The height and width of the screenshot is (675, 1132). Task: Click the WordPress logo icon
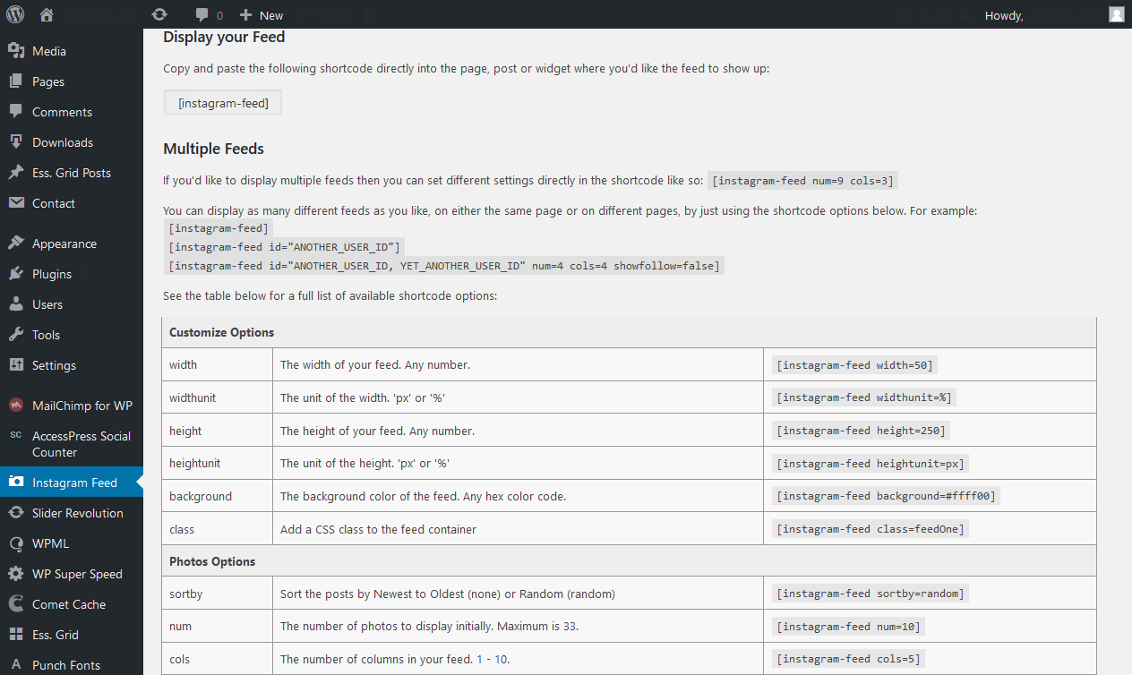coord(16,15)
